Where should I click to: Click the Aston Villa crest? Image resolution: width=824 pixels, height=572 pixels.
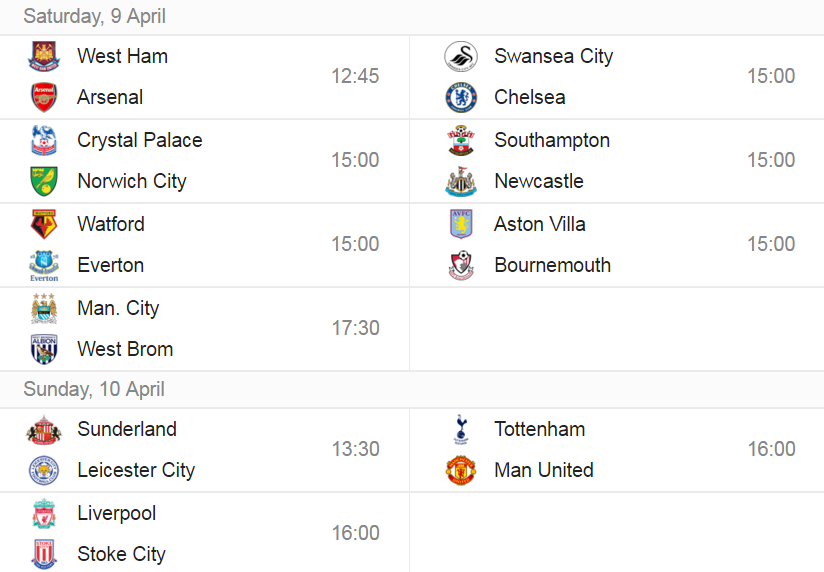point(461,224)
